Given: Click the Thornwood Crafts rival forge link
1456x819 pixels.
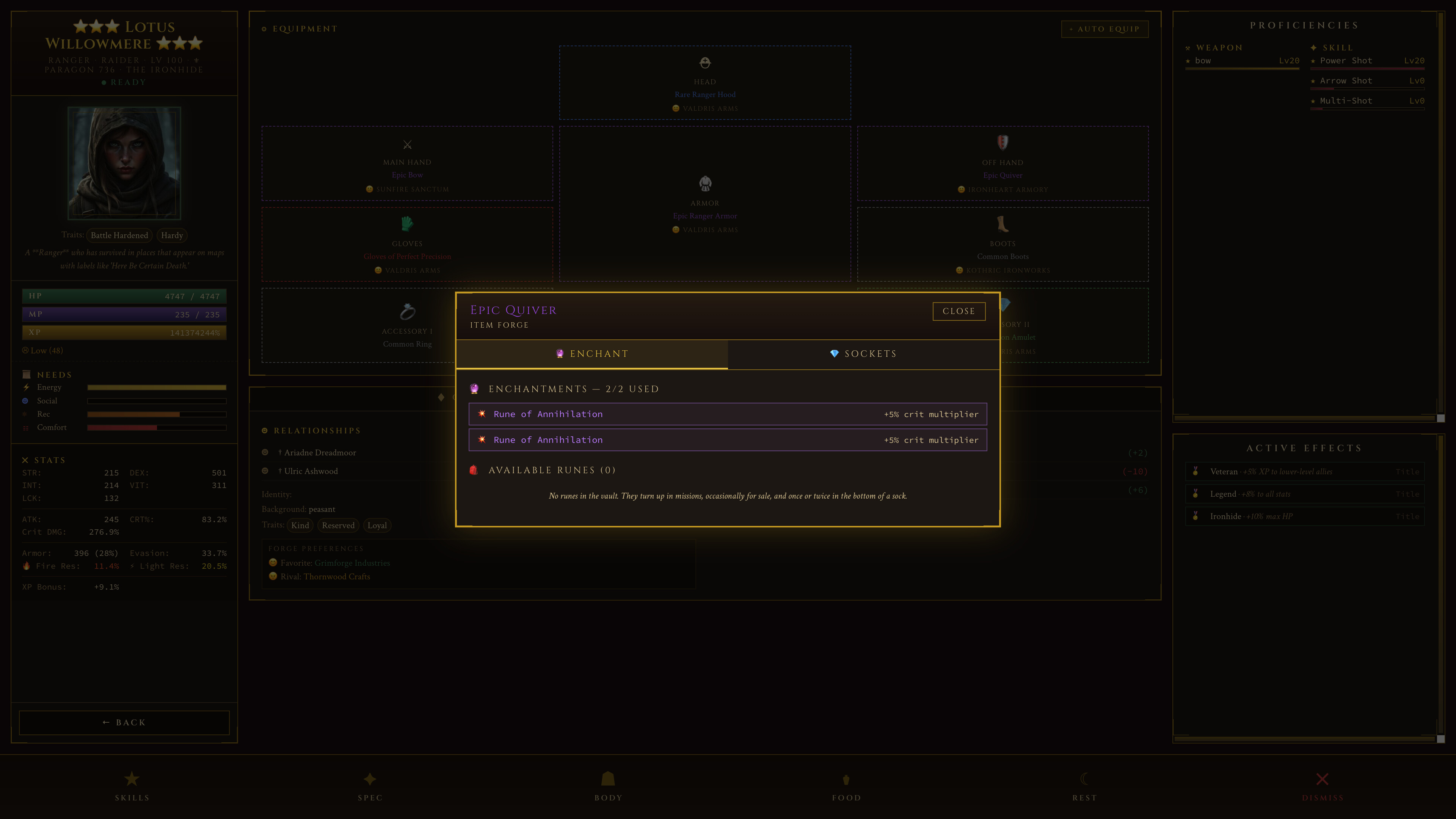Looking at the screenshot, I should 337,576.
